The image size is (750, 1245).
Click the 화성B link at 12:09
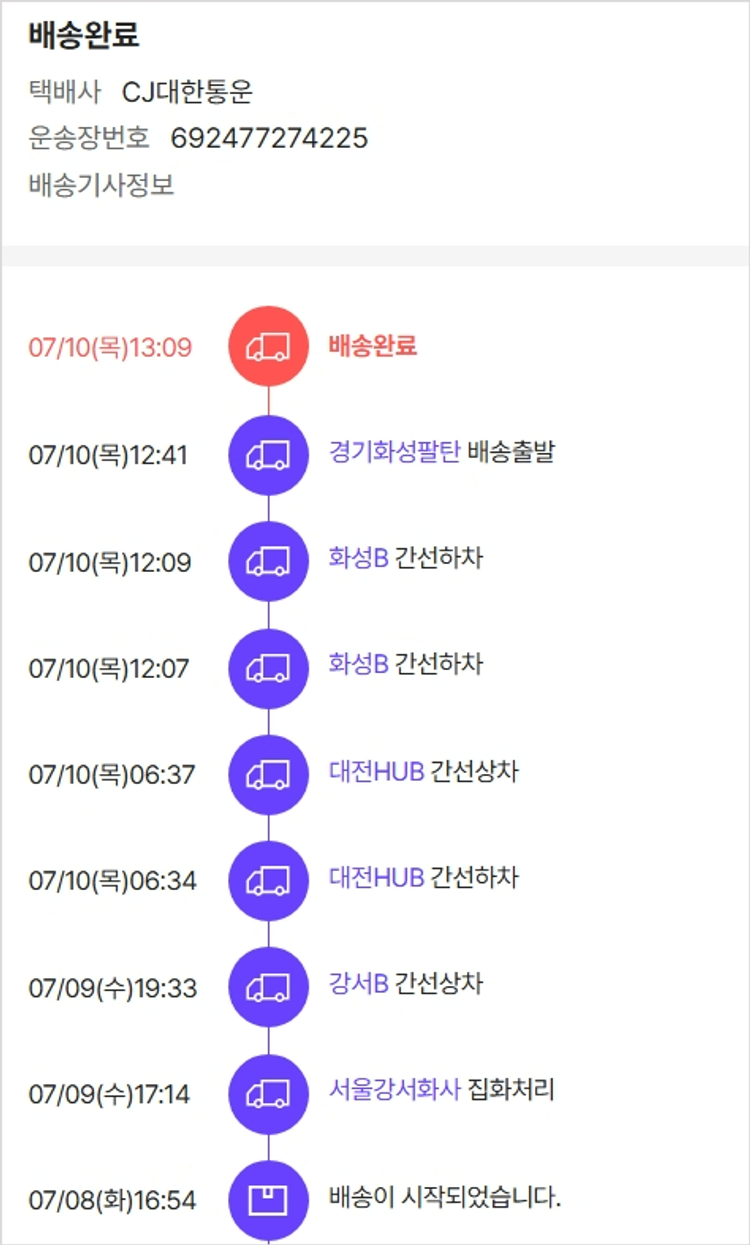pyautogui.click(x=358, y=558)
